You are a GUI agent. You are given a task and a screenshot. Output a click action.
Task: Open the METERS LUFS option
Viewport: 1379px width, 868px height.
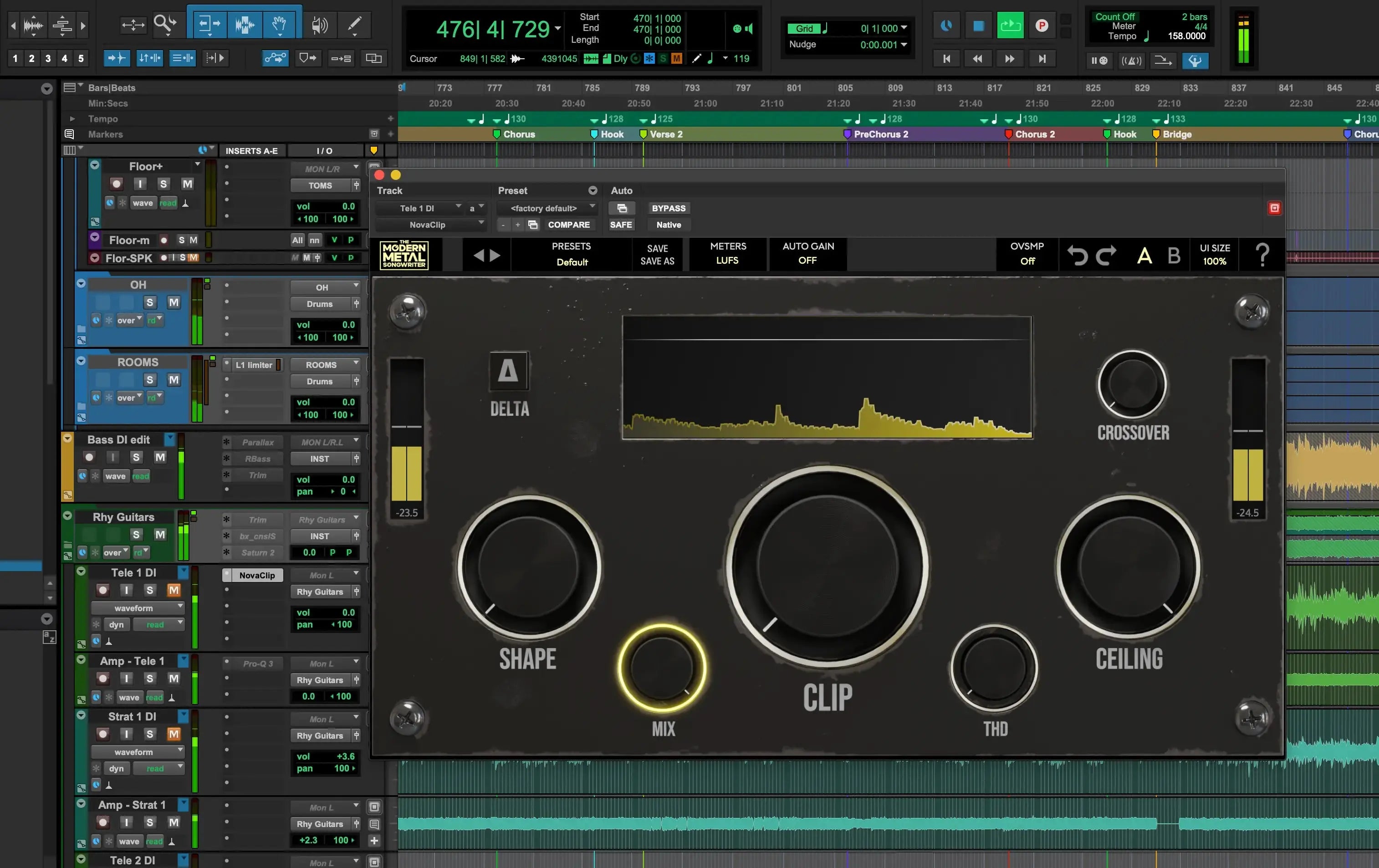tap(727, 254)
